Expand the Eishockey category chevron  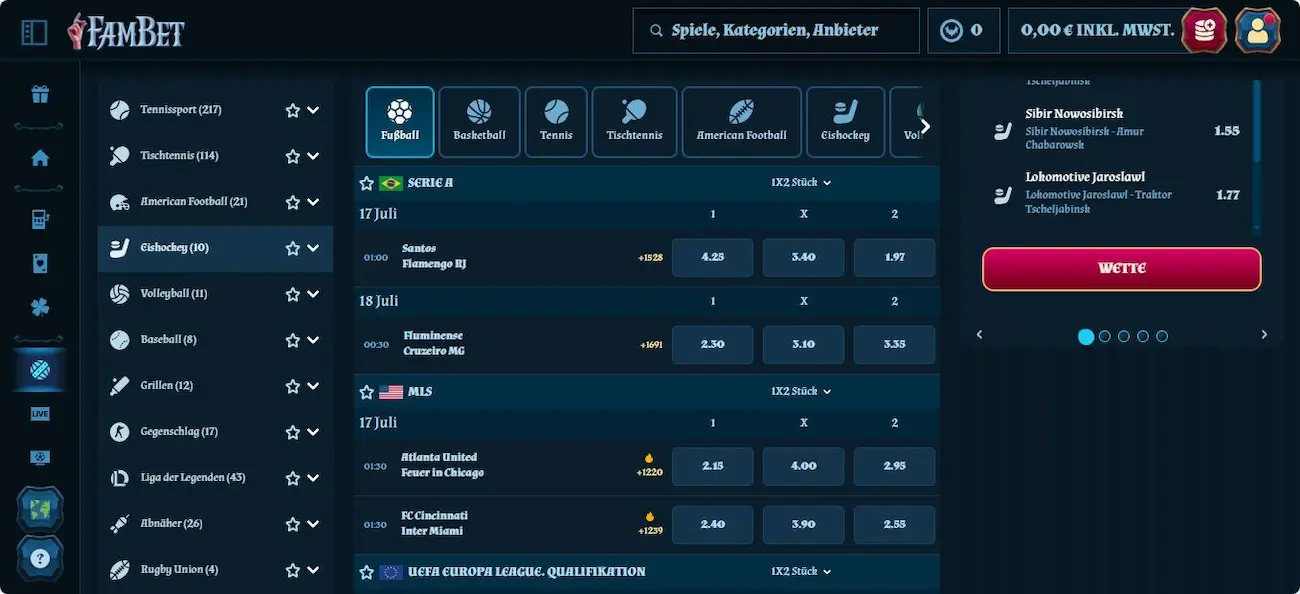(313, 248)
